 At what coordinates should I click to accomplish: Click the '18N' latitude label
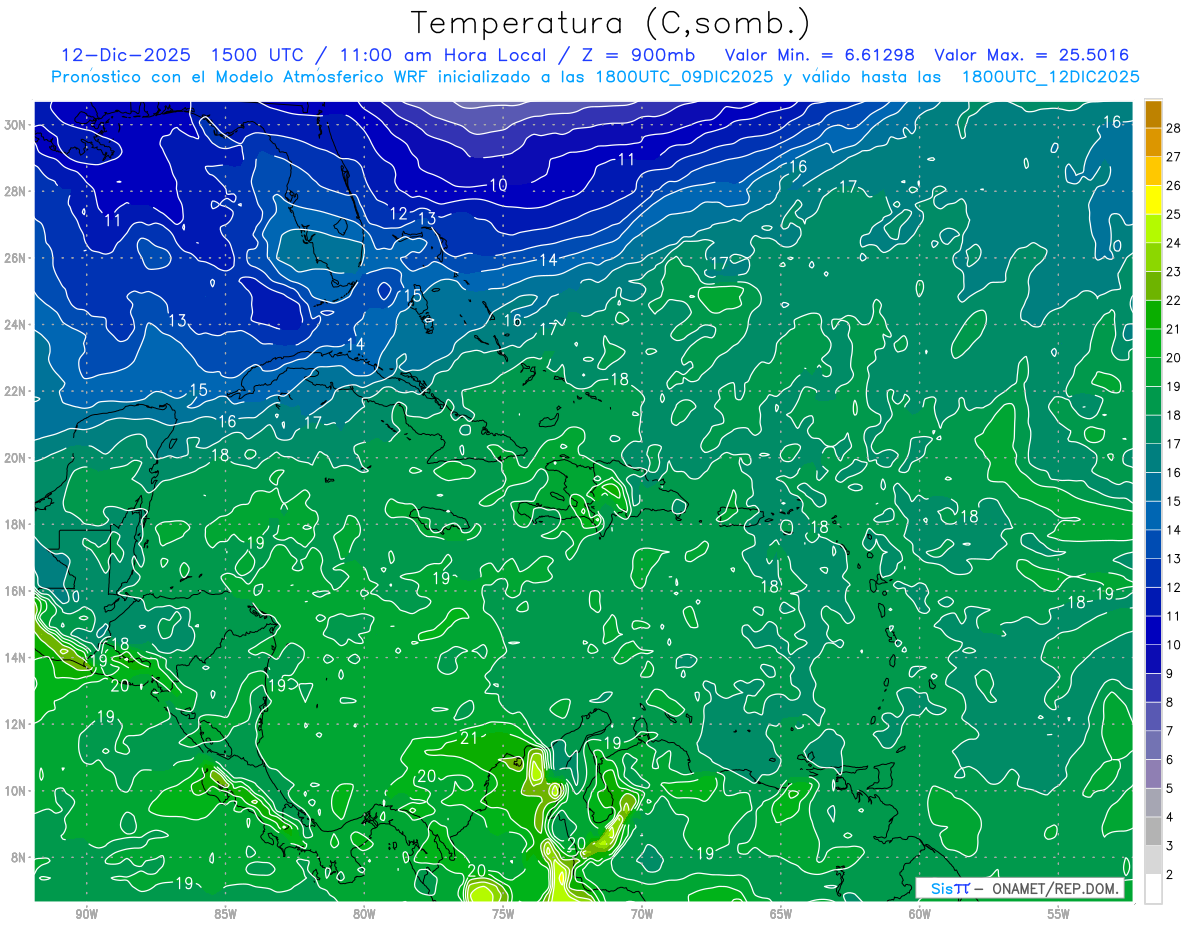click(15, 524)
